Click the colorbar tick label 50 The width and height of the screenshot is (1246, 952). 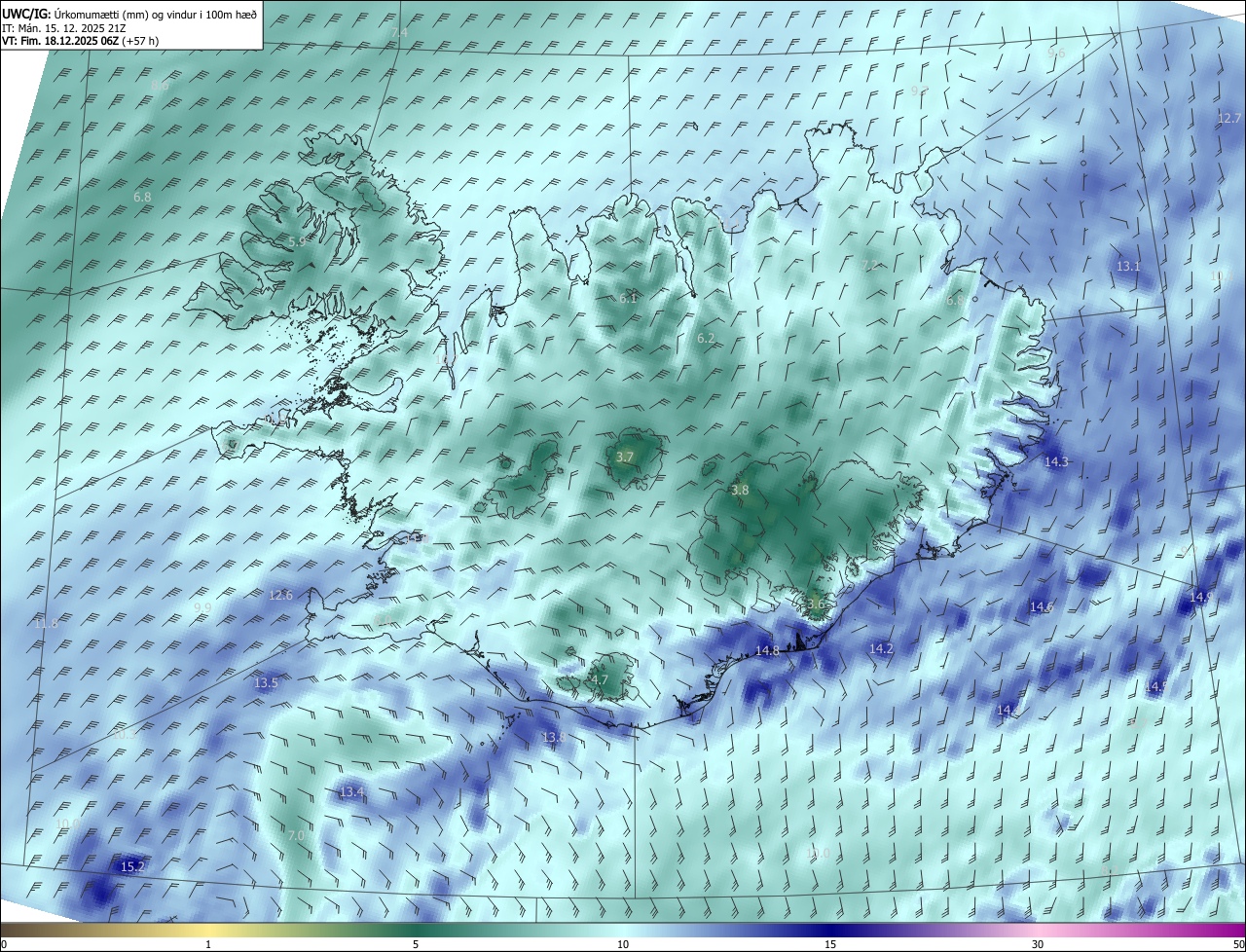pyautogui.click(x=1238, y=944)
